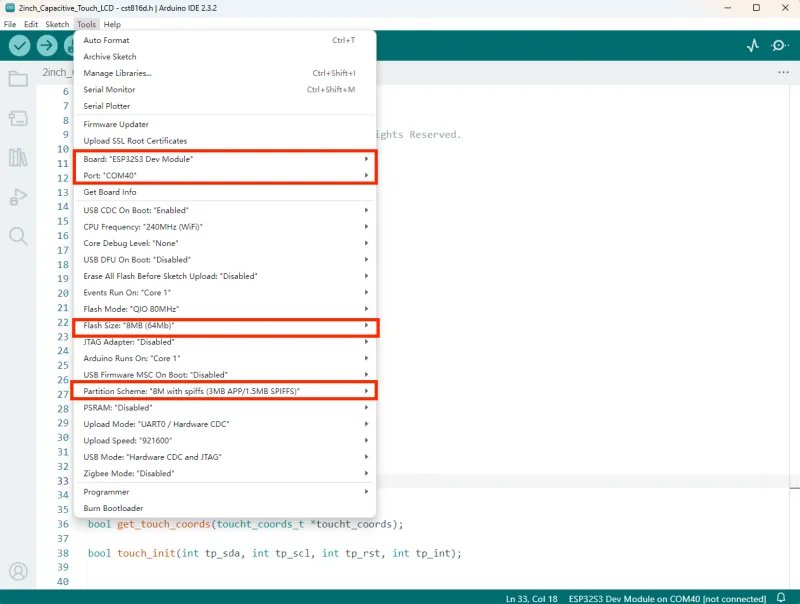Open the Search sidebar icon
Screen dimensions: 800x604
pos(18,236)
